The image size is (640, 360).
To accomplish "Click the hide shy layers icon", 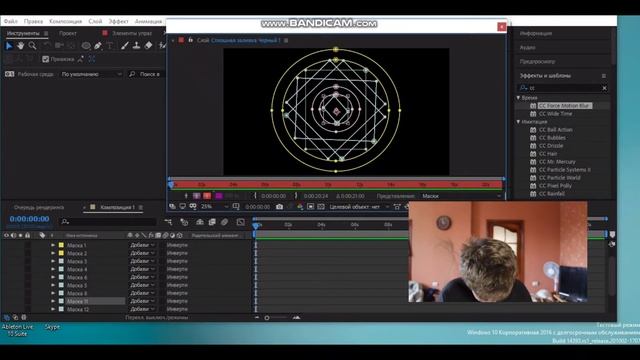I will 200,222.
